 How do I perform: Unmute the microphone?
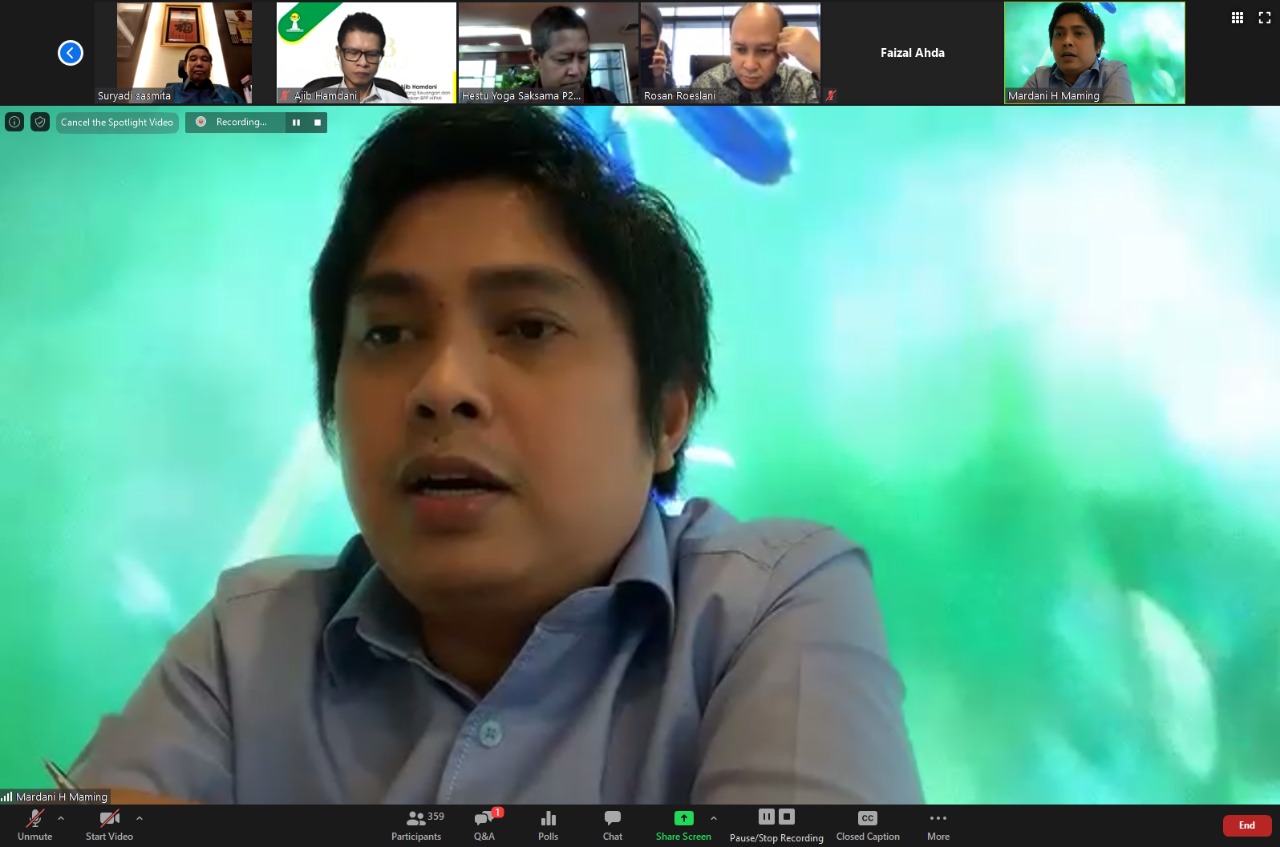pyautogui.click(x=34, y=825)
